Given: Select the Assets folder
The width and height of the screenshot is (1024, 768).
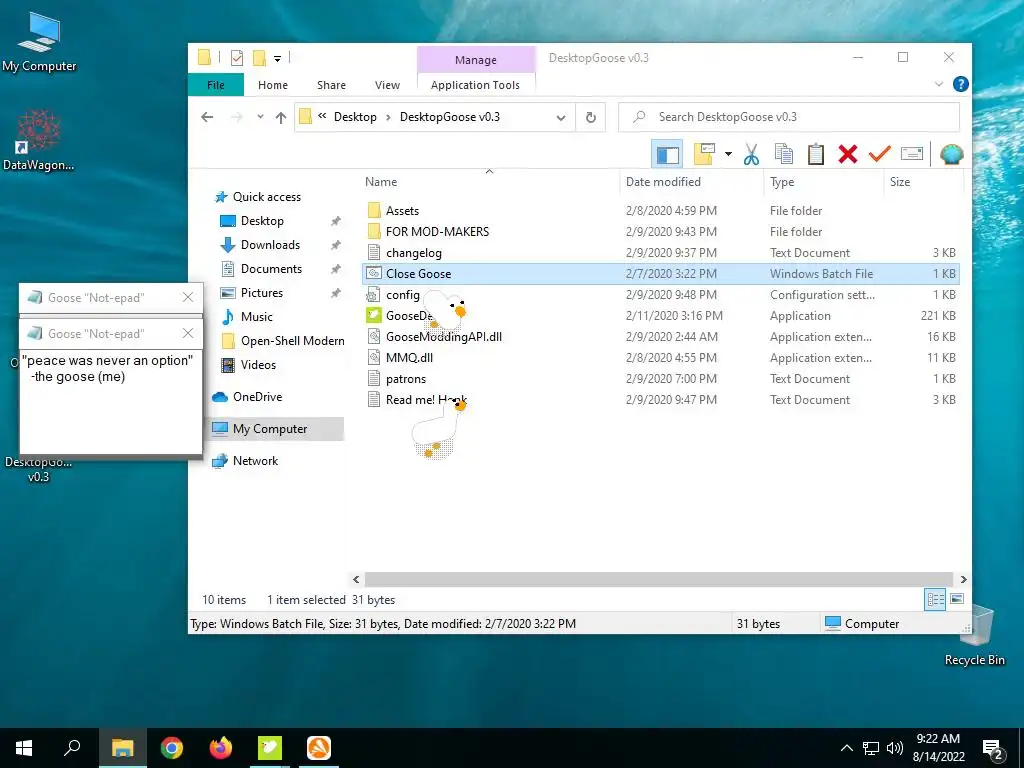Looking at the screenshot, I should (660, 211).
